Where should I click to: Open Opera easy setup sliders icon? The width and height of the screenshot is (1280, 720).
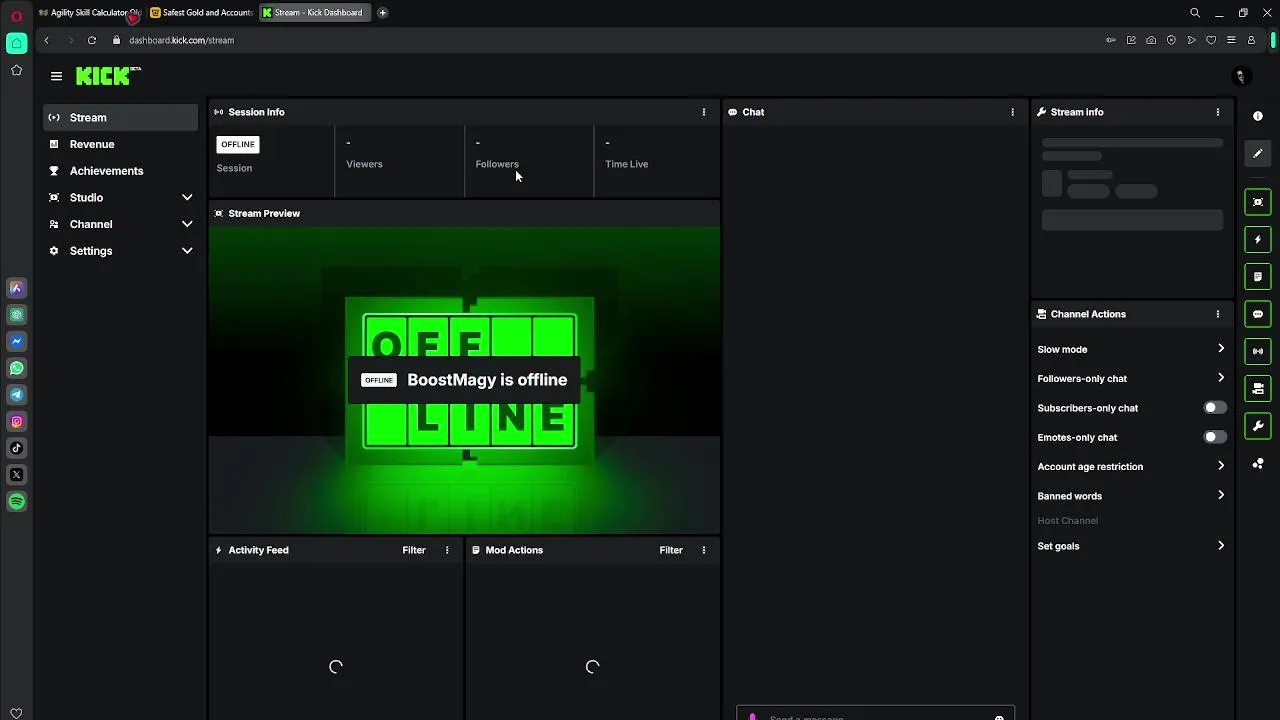point(1231,40)
